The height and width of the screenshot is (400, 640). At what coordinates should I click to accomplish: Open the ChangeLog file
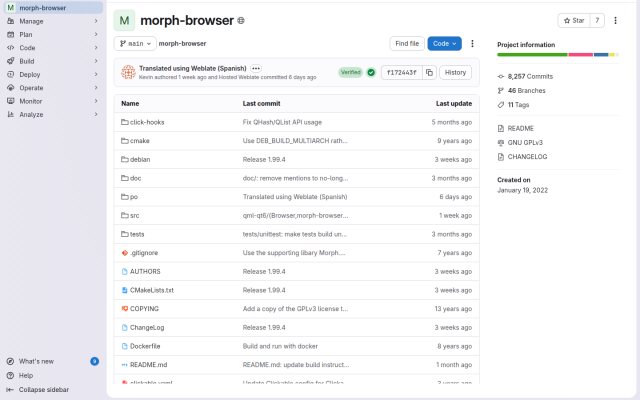pos(147,327)
